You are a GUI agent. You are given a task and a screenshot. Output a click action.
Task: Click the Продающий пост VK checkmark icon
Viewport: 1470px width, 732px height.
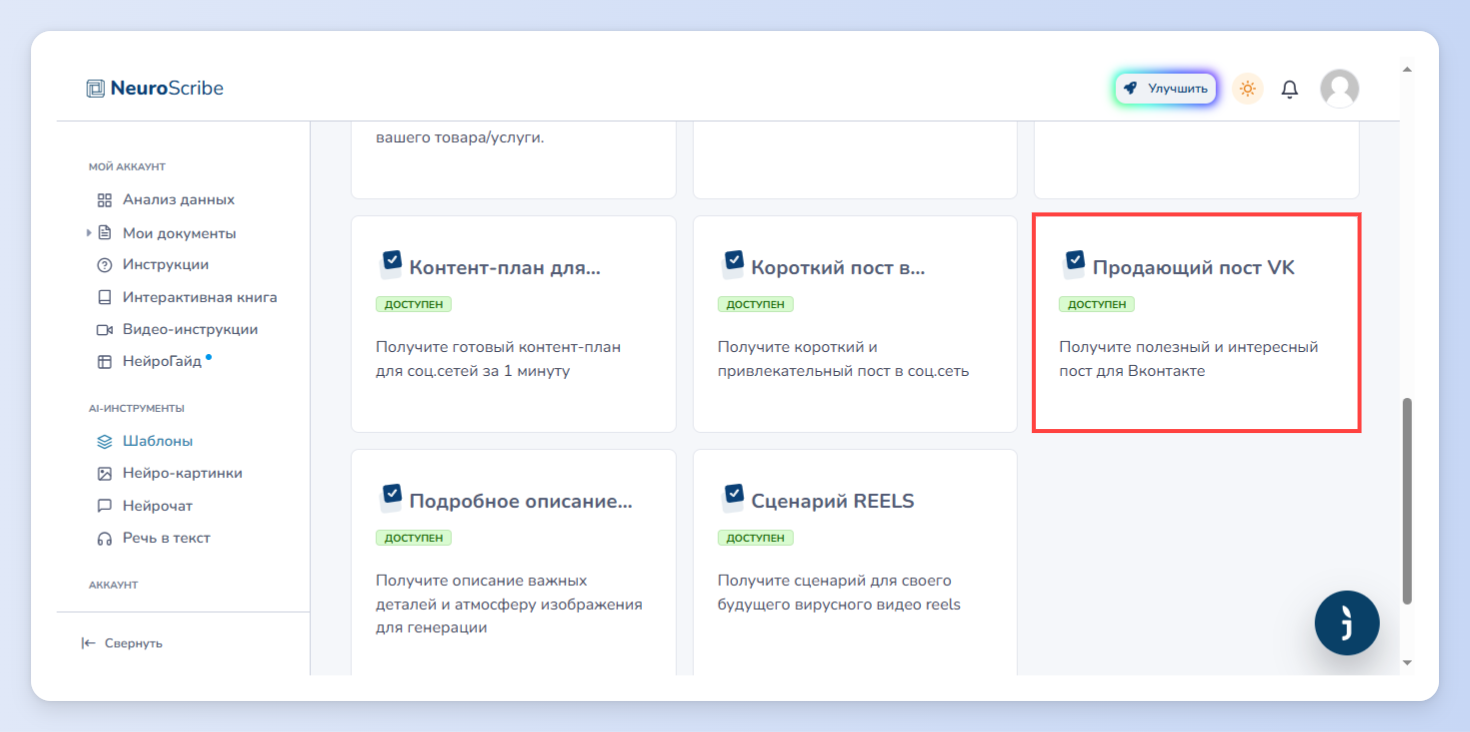[1074, 263]
